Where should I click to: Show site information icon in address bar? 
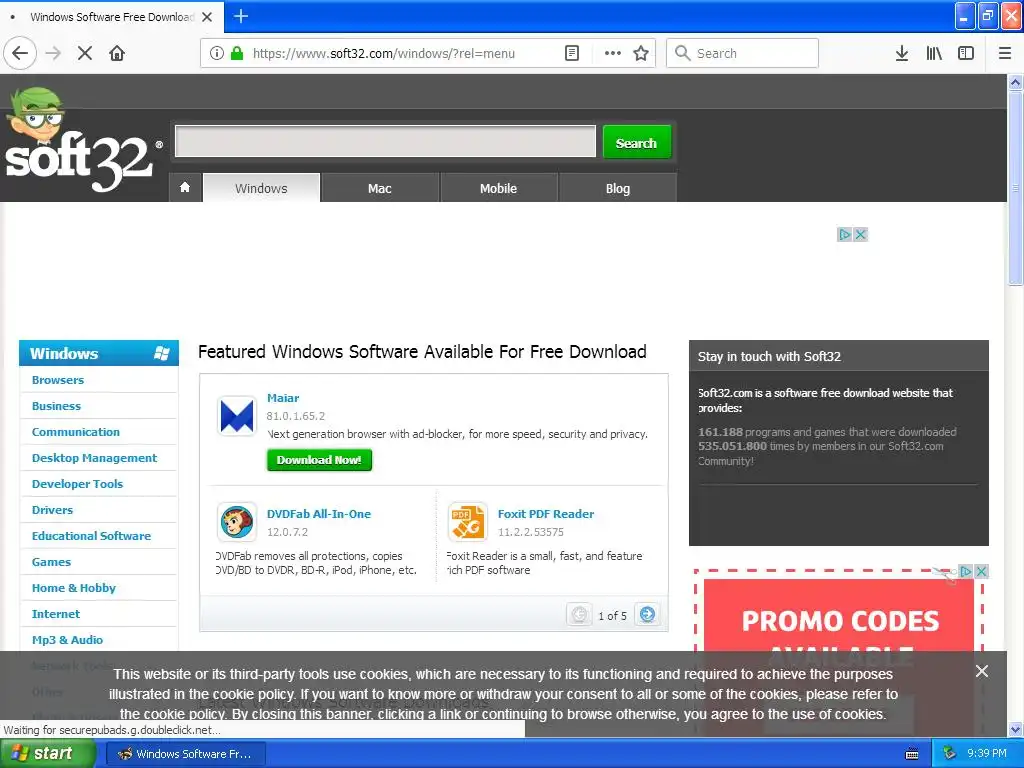point(216,53)
